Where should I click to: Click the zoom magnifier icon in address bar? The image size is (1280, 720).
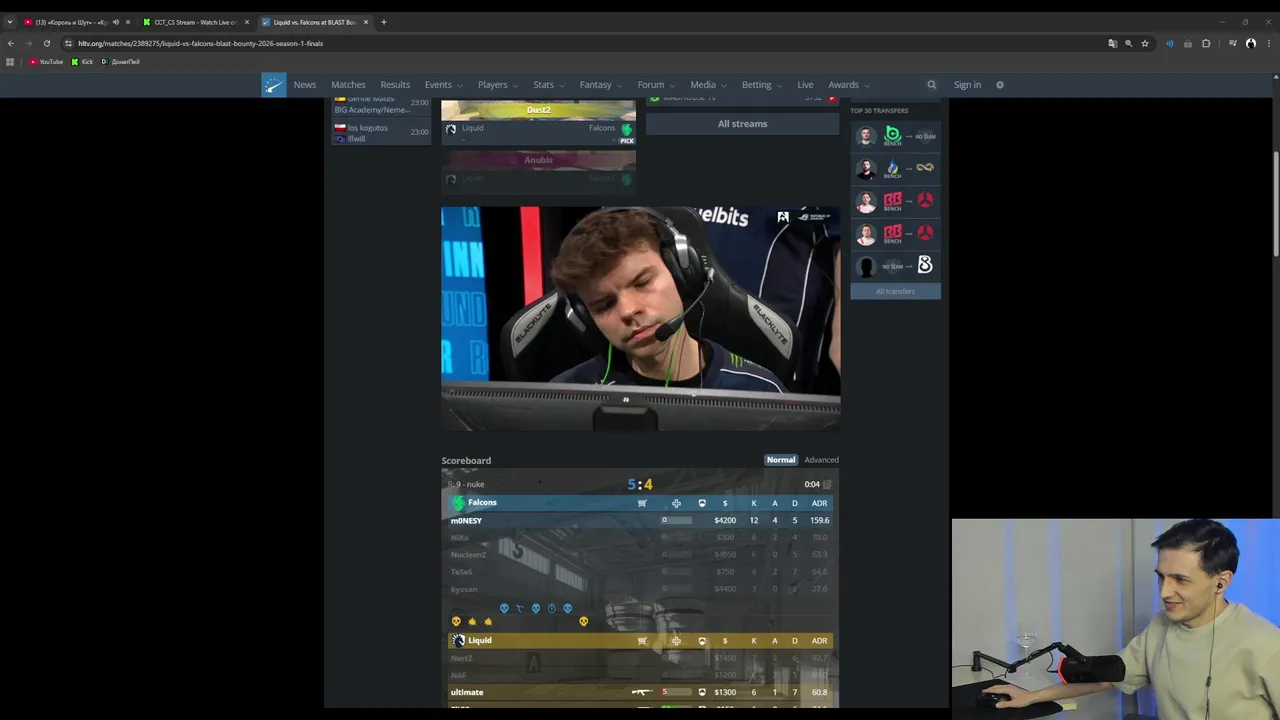[x=1129, y=43]
